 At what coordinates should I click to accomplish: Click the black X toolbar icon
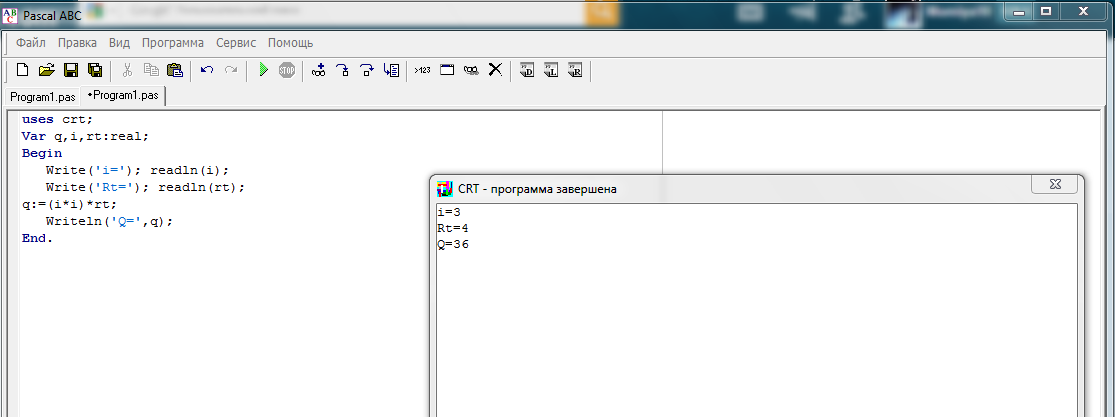[x=495, y=70]
